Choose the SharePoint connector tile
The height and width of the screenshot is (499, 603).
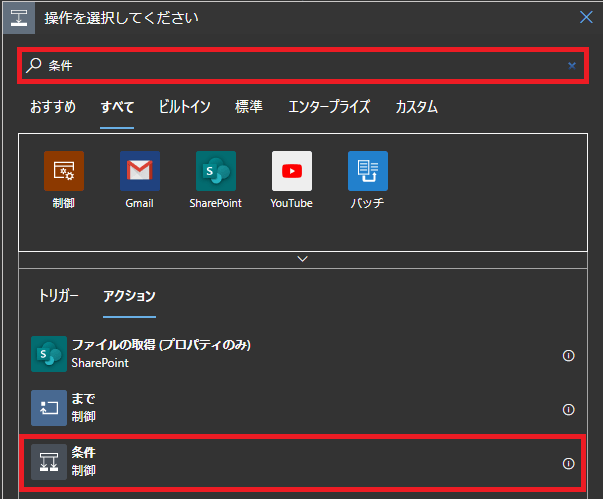(216, 171)
